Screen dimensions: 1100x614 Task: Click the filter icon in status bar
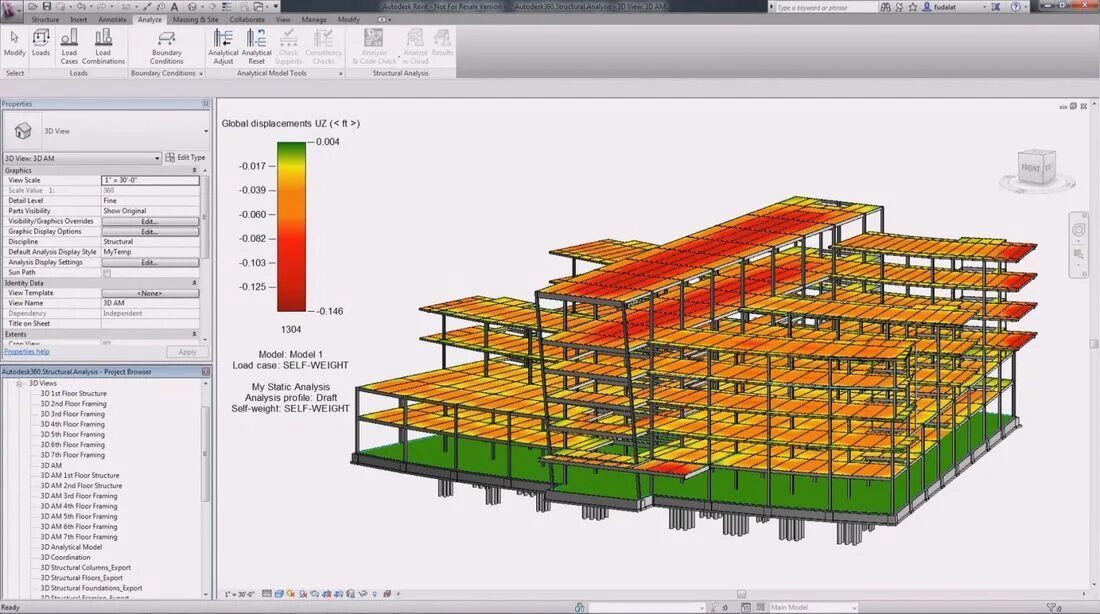[x=1052, y=608]
